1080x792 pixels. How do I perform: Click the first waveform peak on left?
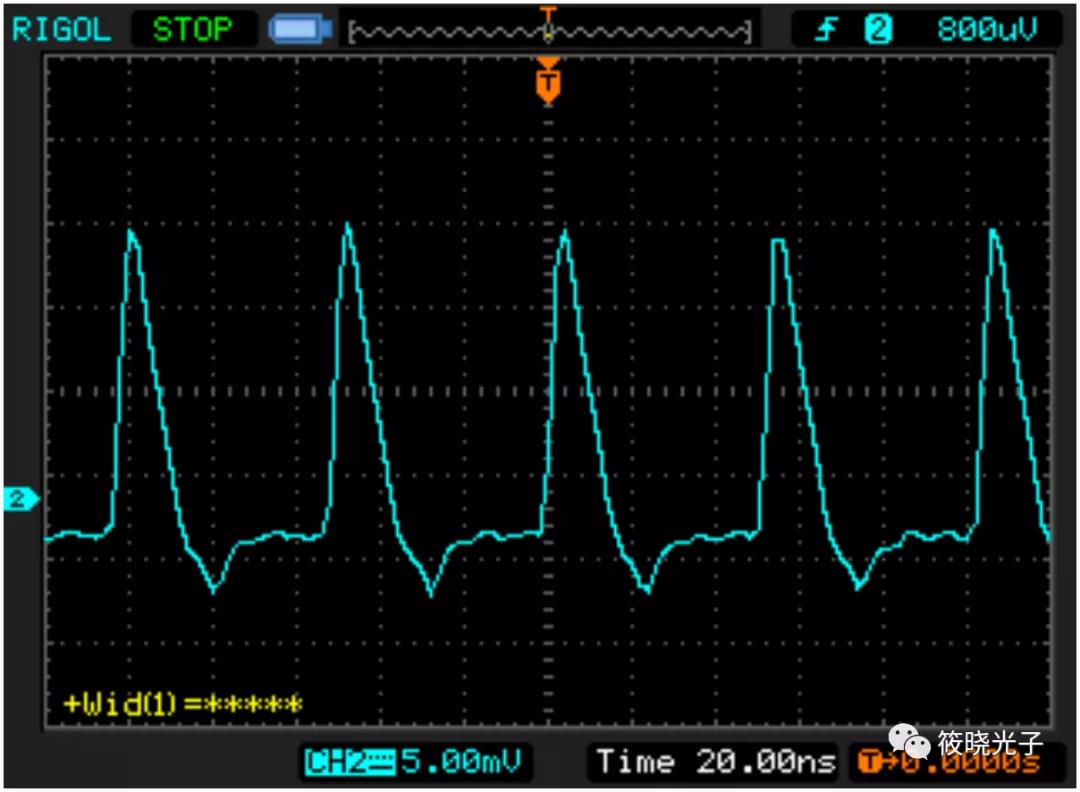[x=131, y=233]
